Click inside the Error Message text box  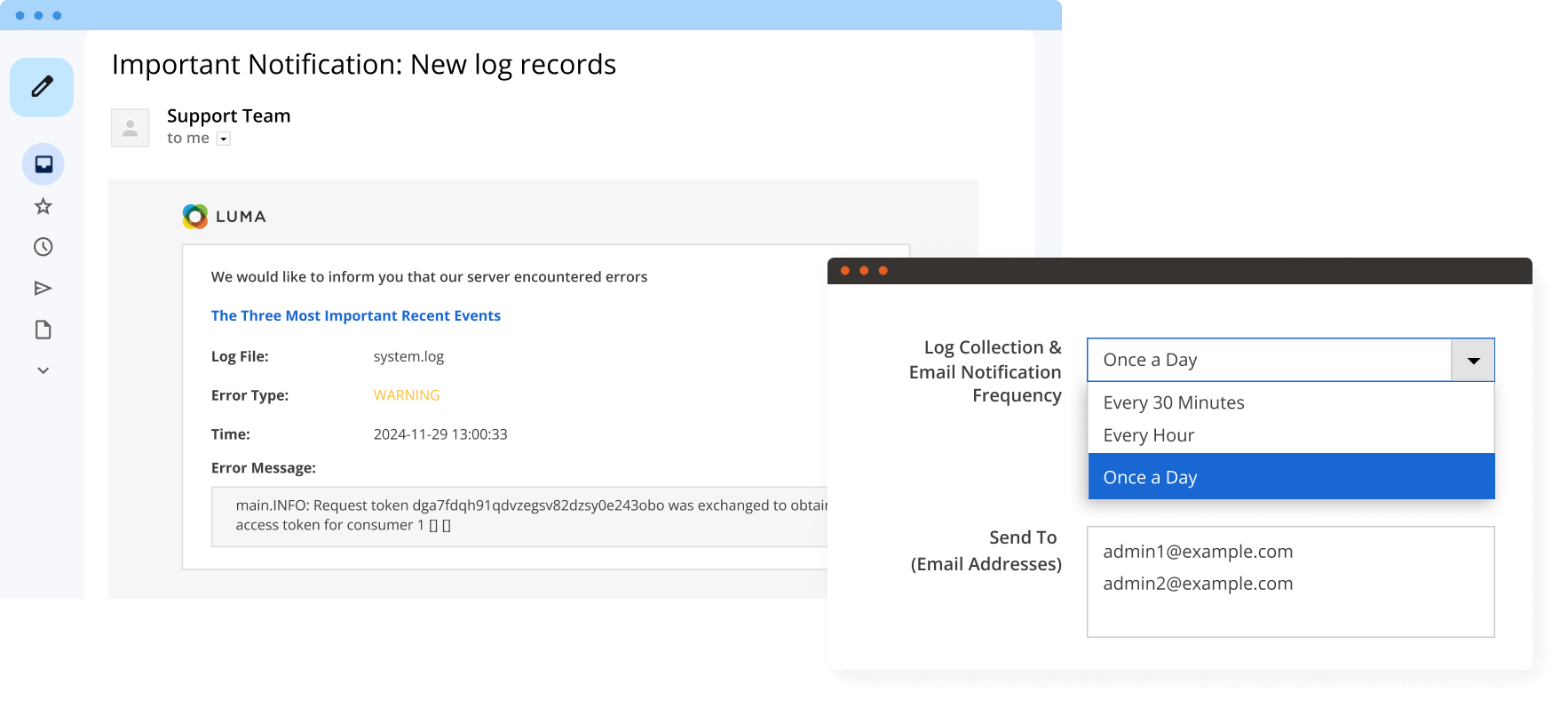519,515
